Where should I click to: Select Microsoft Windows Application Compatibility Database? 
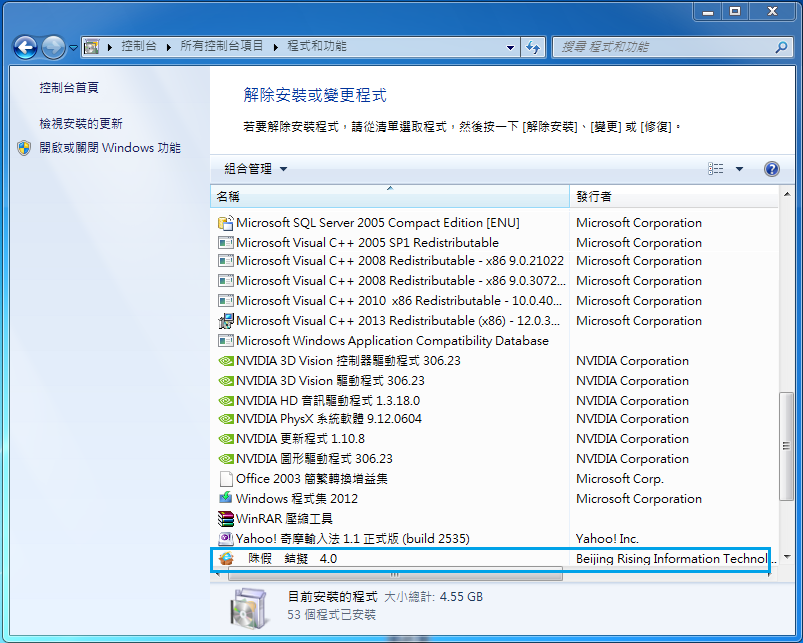[392, 341]
